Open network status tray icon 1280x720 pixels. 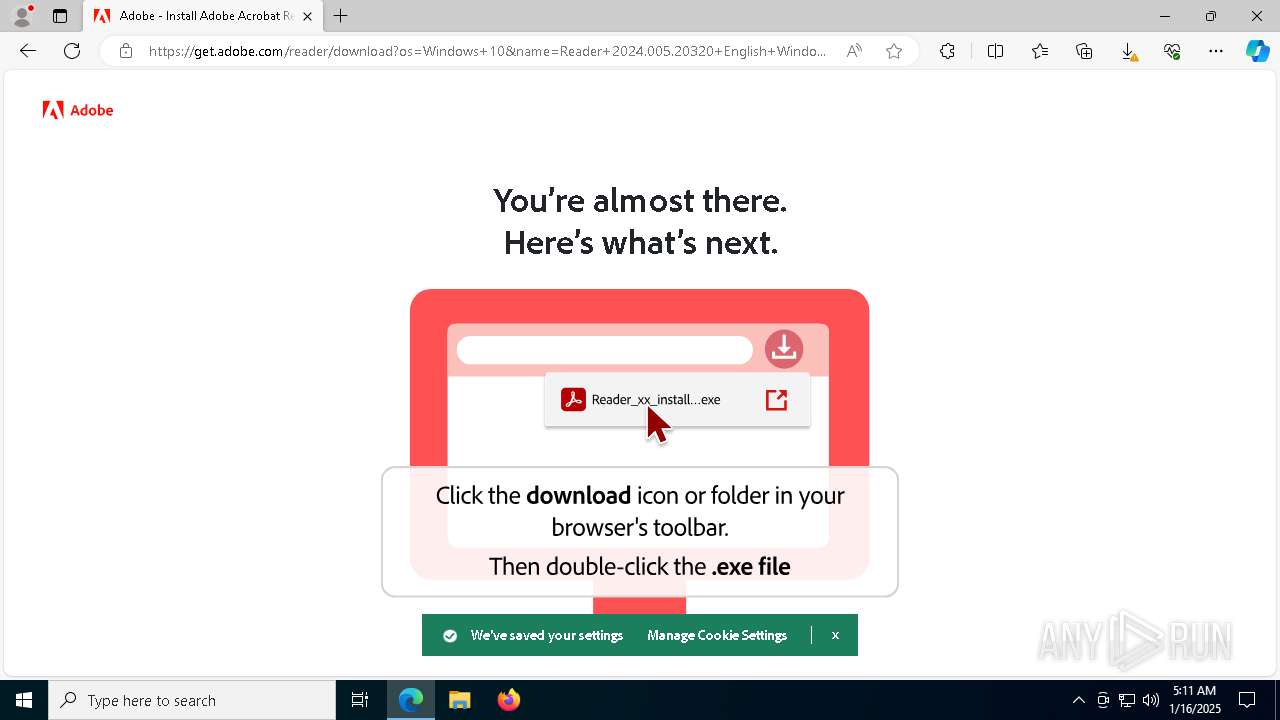[1127, 700]
